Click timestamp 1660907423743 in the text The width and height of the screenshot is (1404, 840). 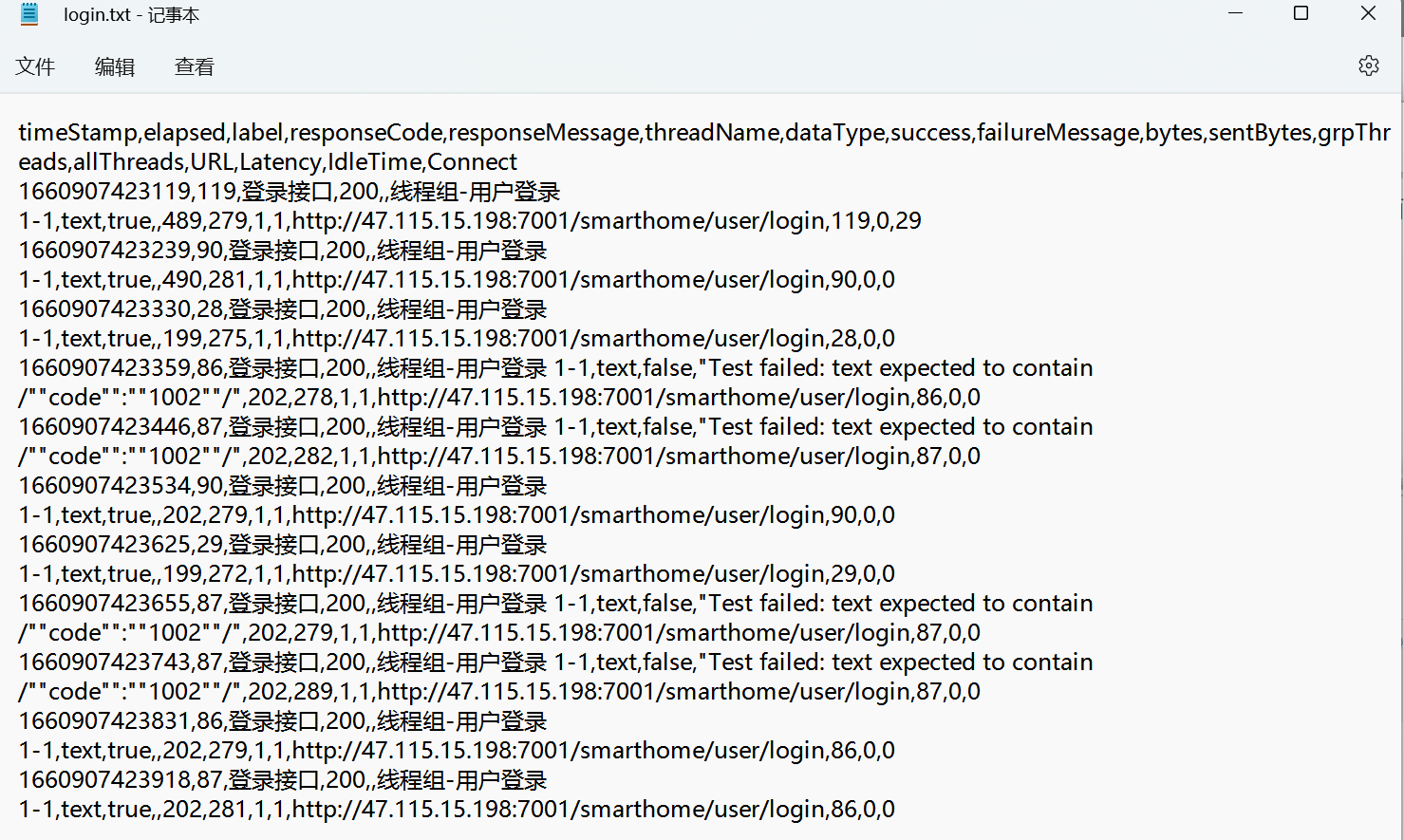click(x=104, y=663)
